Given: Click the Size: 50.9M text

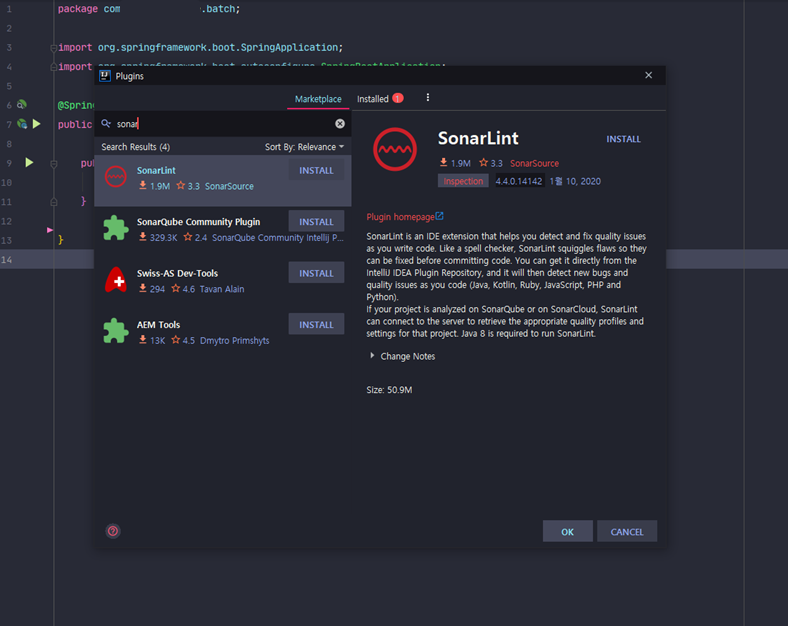Looking at the screenshot, I should (389, 390).
